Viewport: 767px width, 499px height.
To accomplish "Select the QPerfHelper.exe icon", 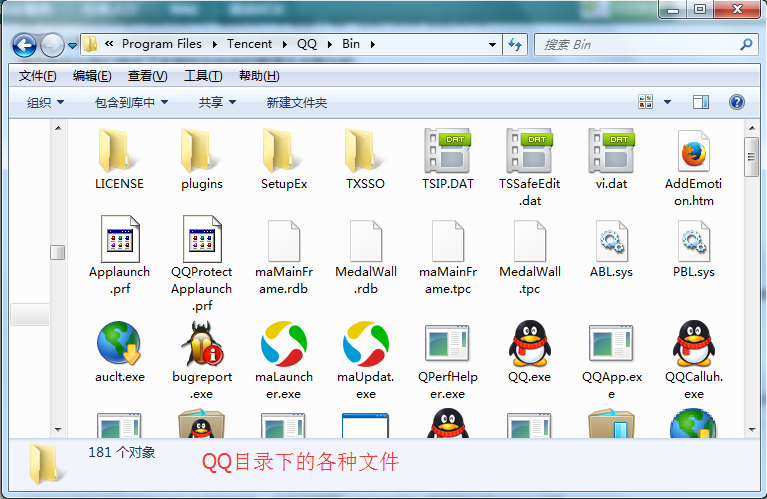I will 447,343.
